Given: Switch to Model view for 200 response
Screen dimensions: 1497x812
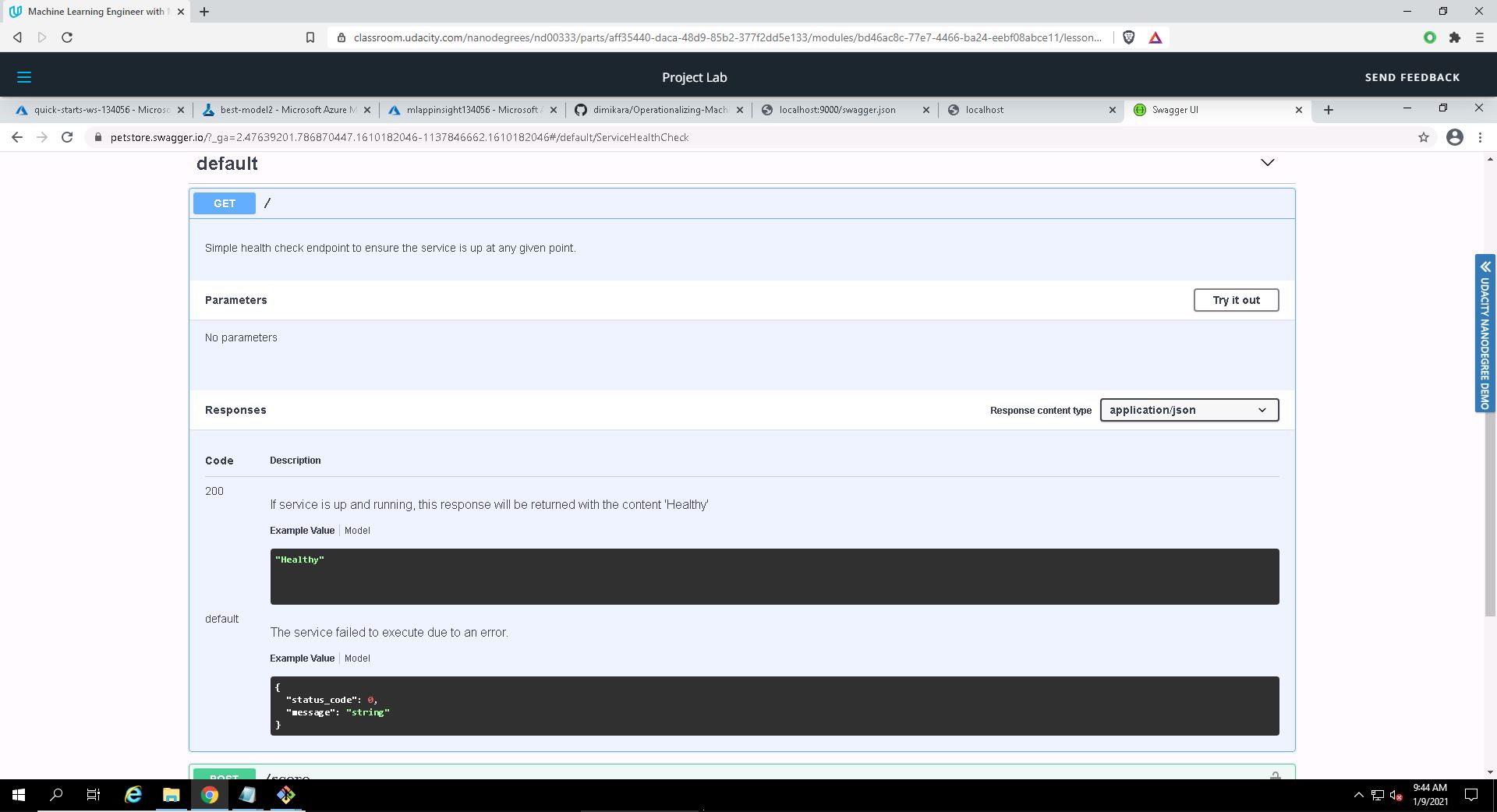Looking at the screenshot, I should 357,531.
